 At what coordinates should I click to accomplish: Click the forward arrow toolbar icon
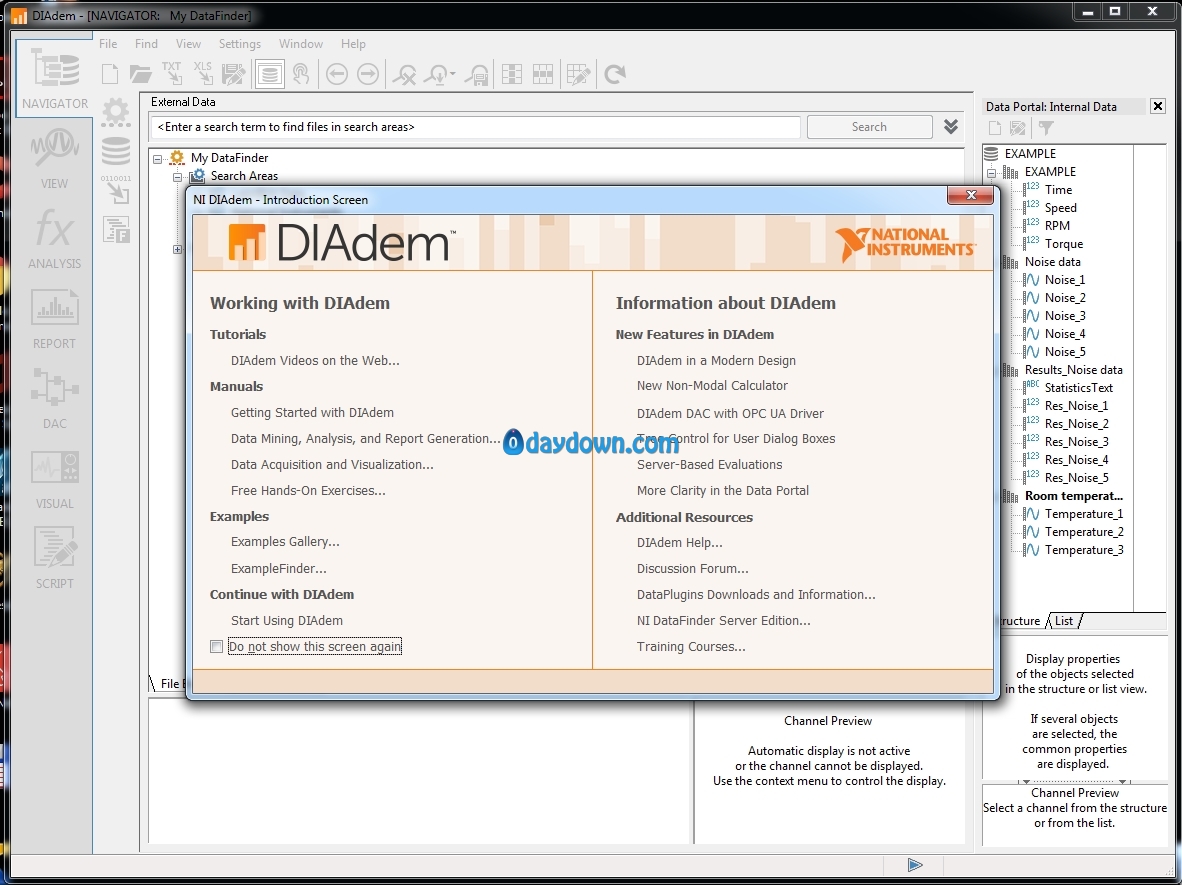[x=368, y=74]
